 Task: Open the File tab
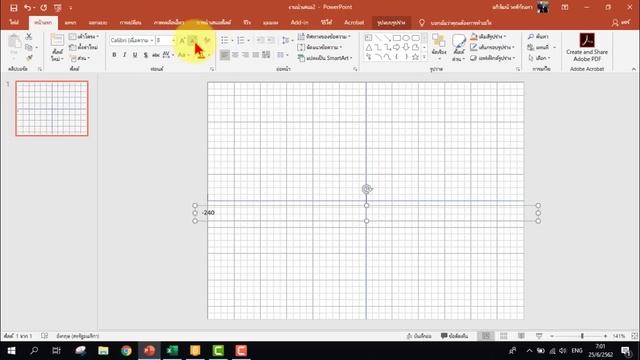pos(14,22)
